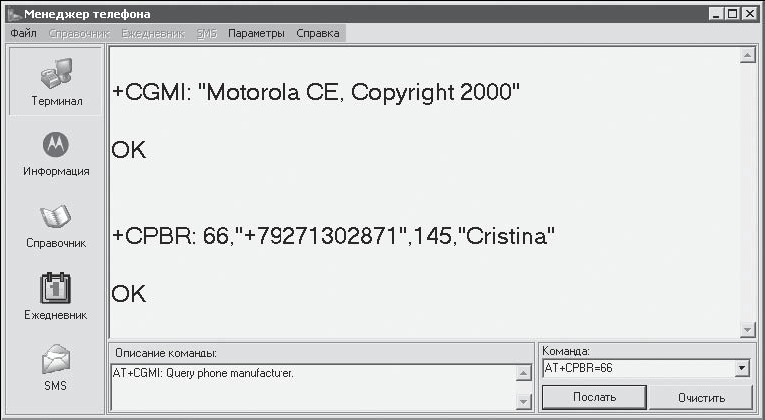Open the Файл menu

(23, 33)
